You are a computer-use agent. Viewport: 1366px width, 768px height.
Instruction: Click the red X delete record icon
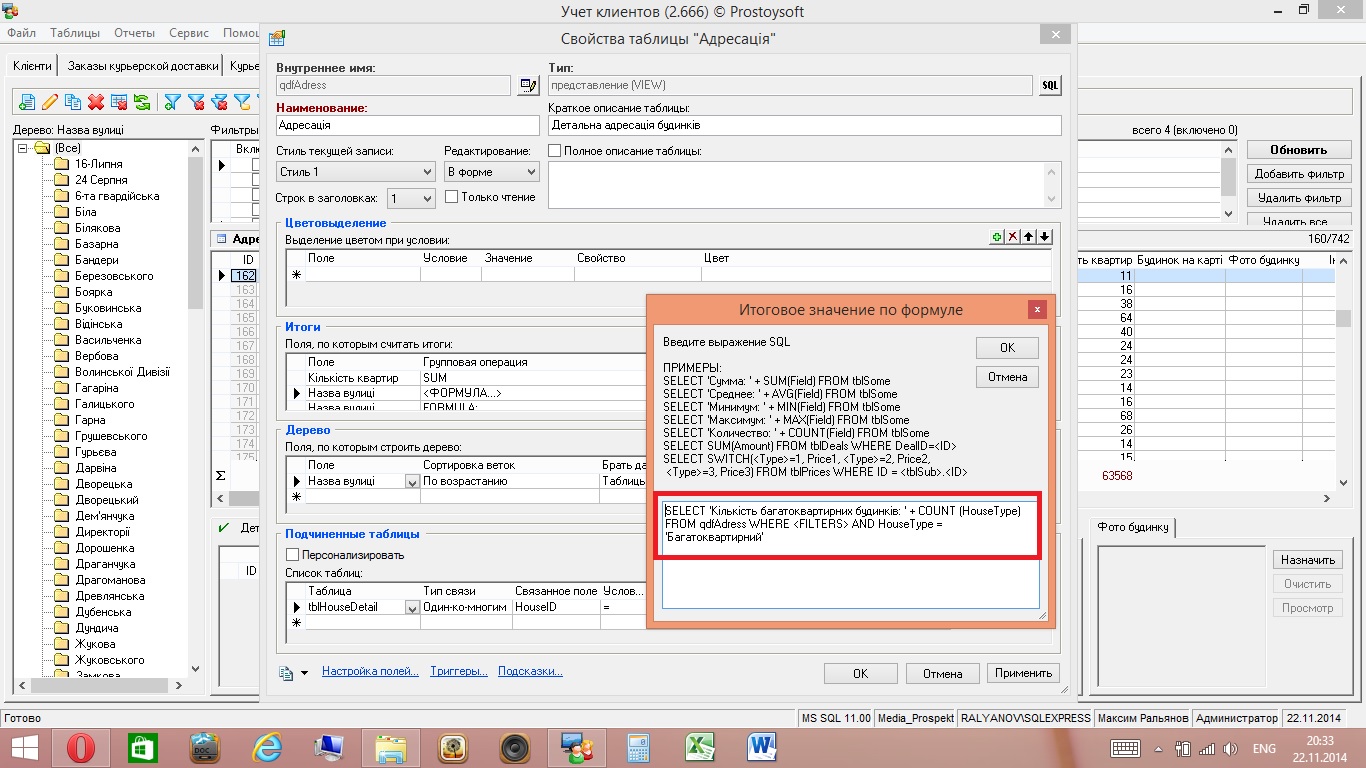[96, 101]
